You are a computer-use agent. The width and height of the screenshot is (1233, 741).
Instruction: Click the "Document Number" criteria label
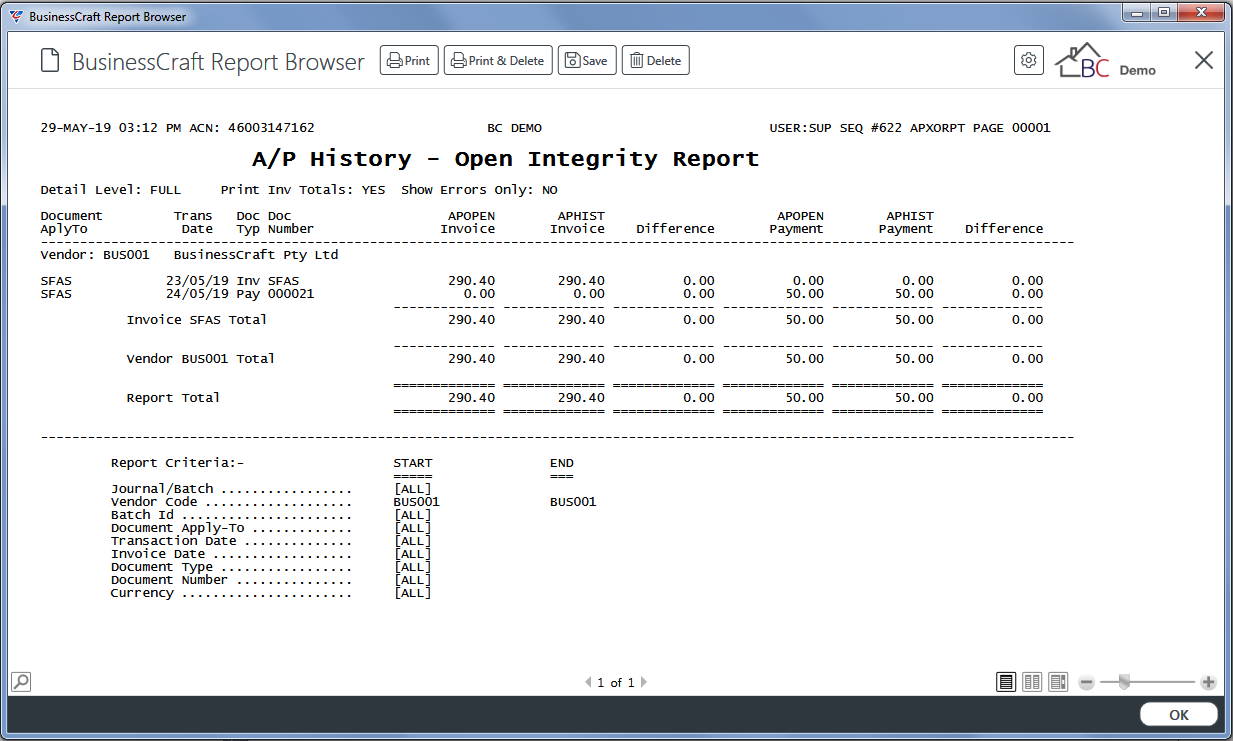point(170,580)
